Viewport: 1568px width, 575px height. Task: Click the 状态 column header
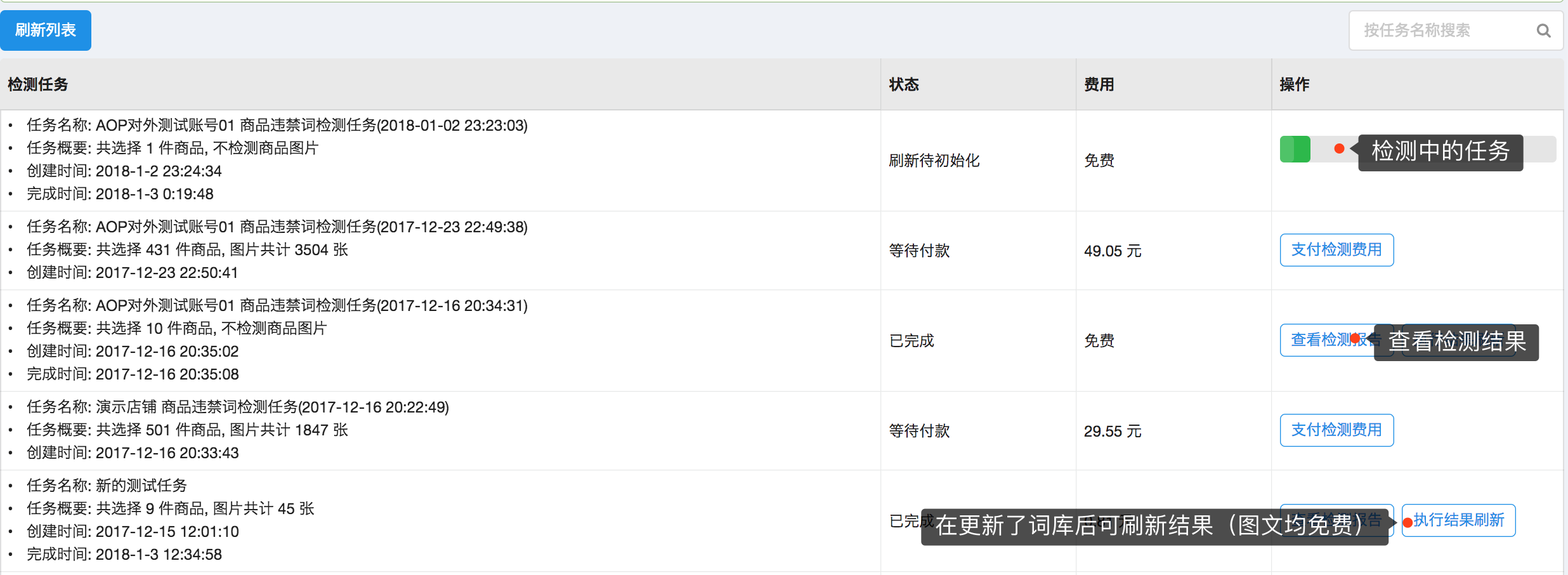click(904, 84)
